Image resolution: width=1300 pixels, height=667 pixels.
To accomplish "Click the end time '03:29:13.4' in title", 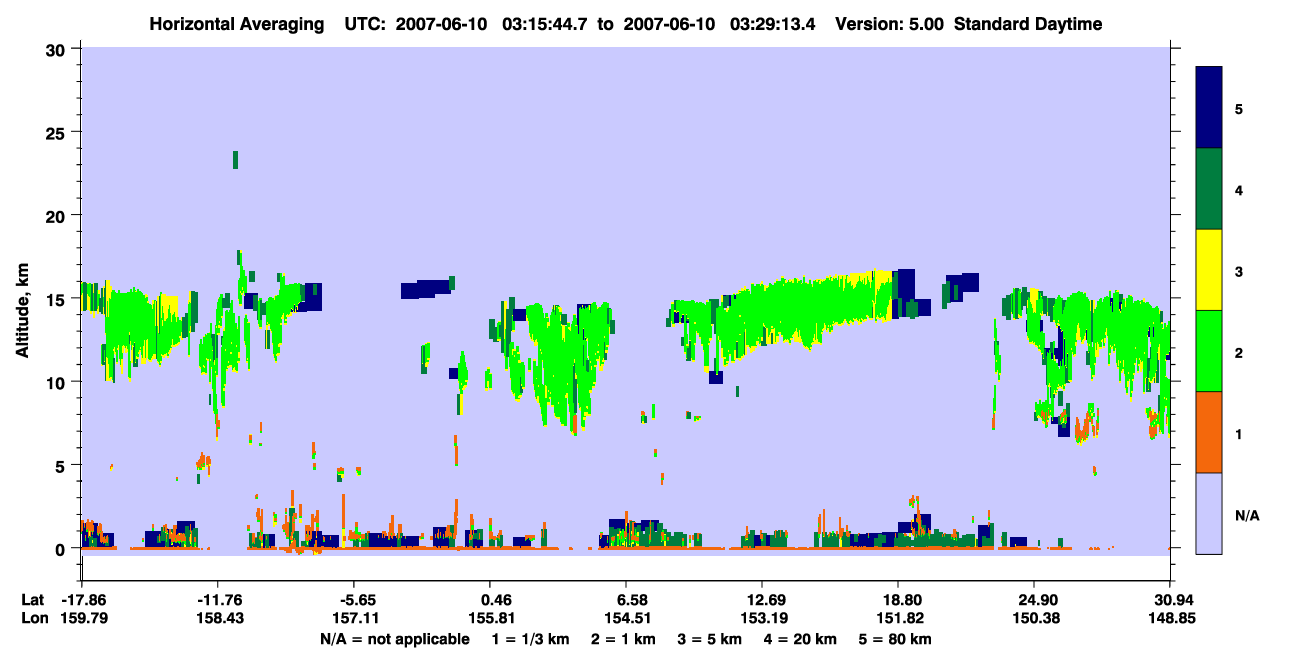I will click(773, 24).
